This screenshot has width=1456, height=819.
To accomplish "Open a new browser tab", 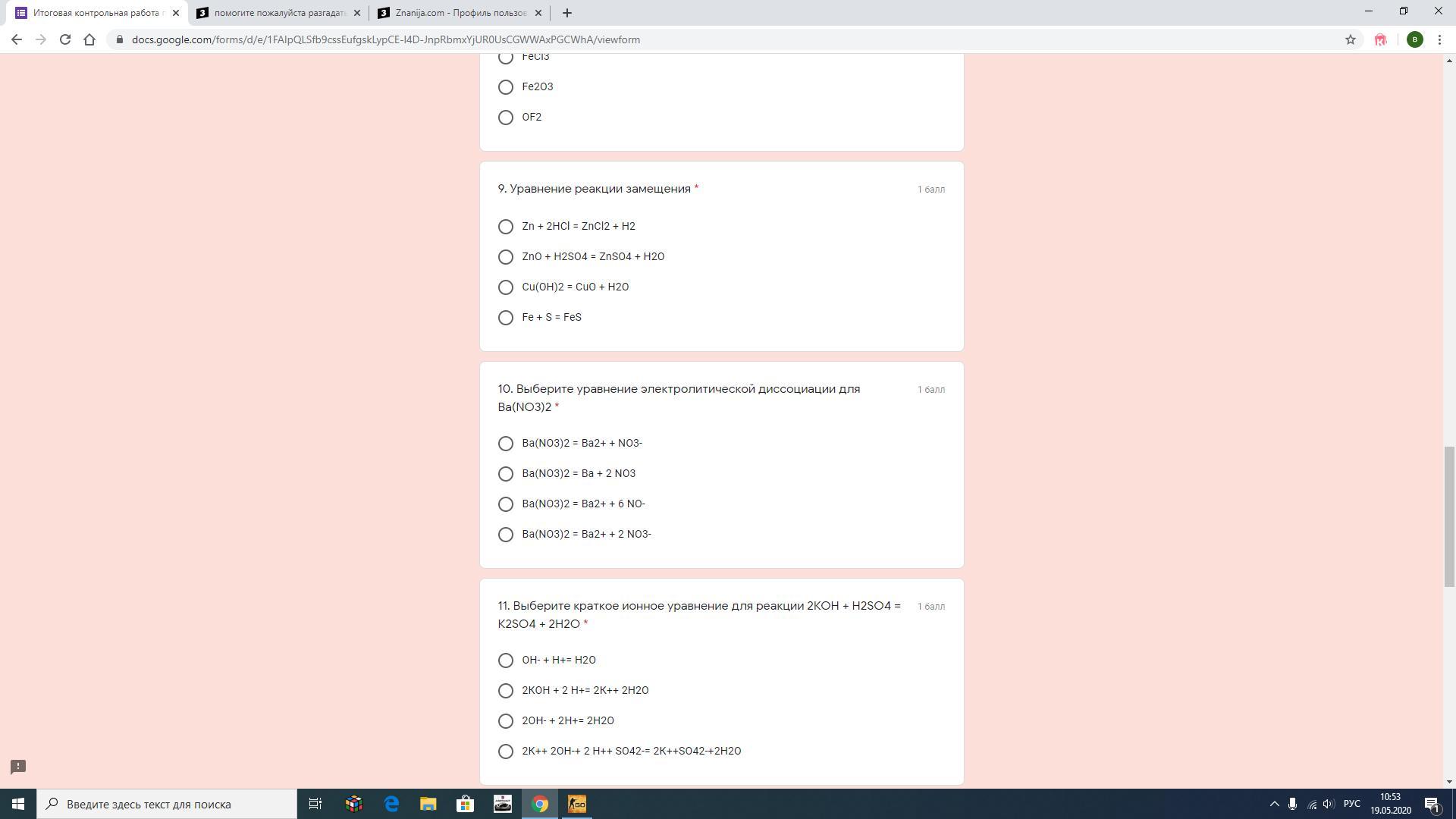I will coord(566,13).
